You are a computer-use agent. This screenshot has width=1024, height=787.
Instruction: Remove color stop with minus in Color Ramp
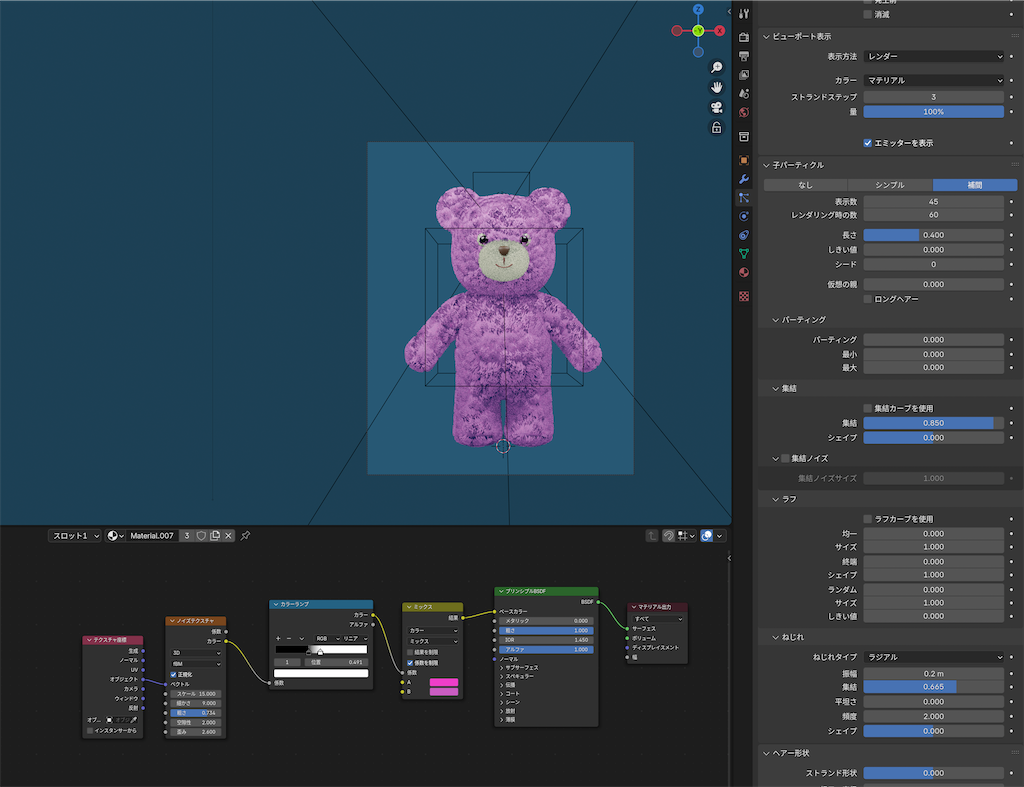289,638
